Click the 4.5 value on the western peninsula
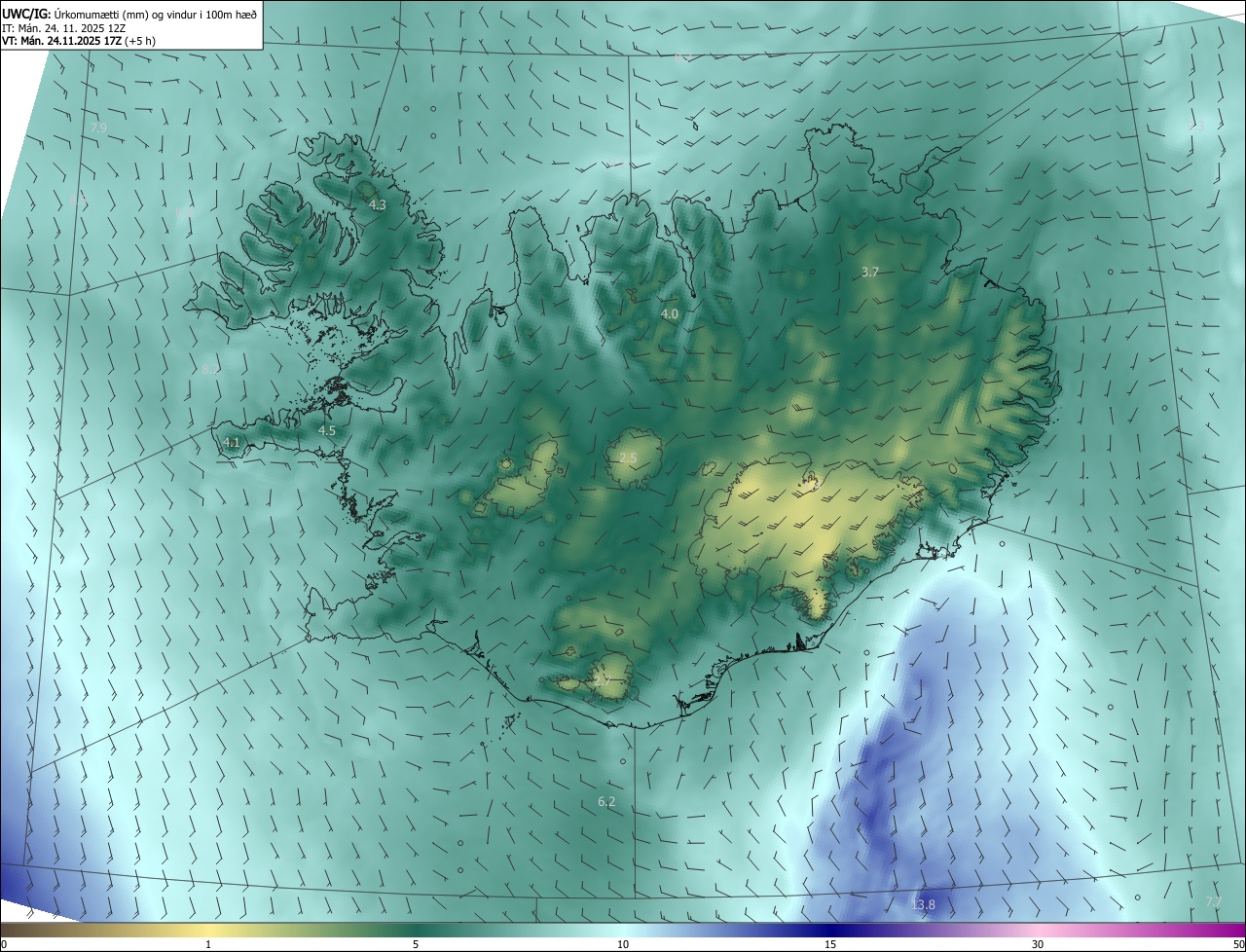Screen dimensions: 1246x952 click(x=327, y=430)
